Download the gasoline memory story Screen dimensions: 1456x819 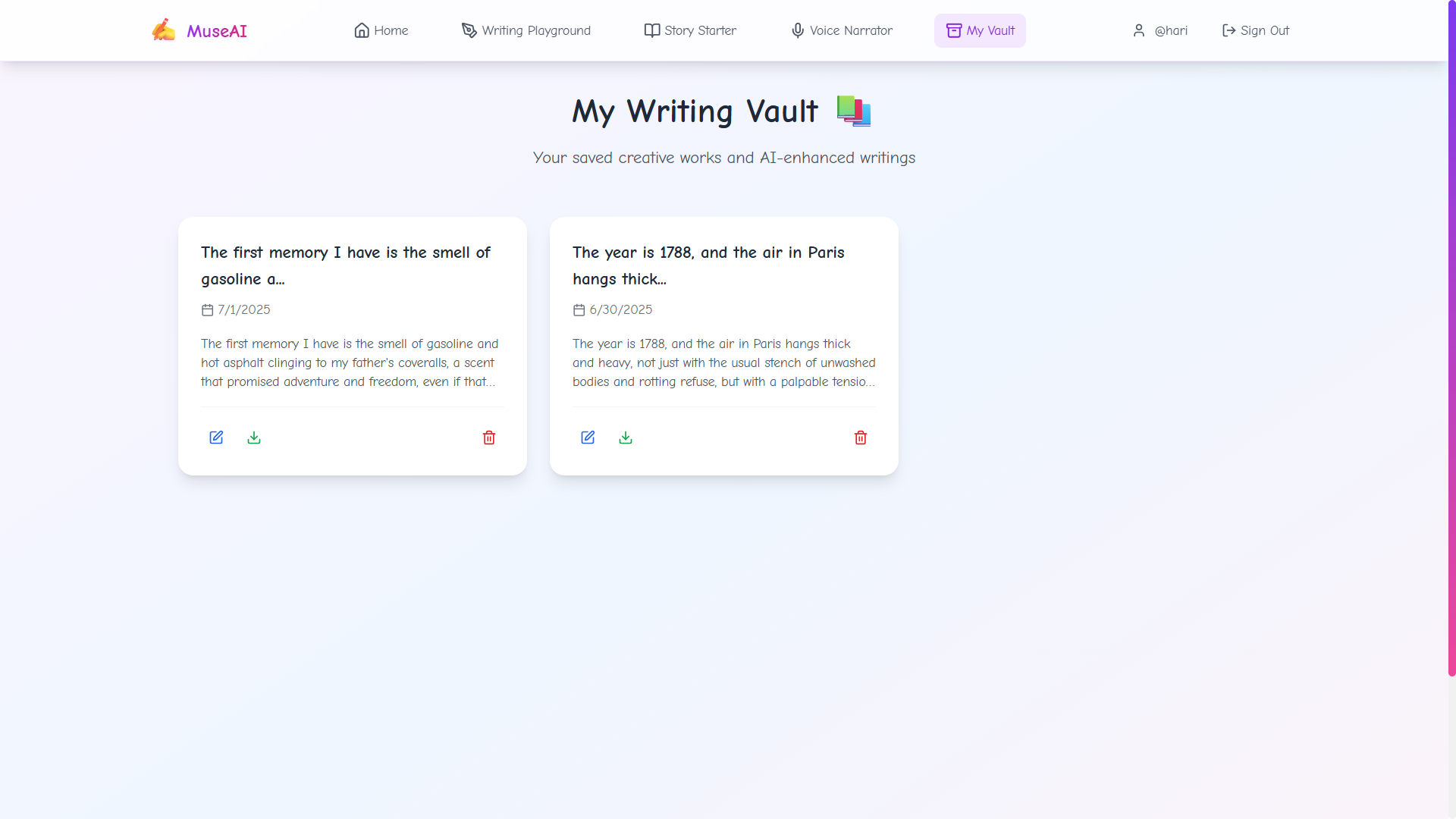point(254,438)
